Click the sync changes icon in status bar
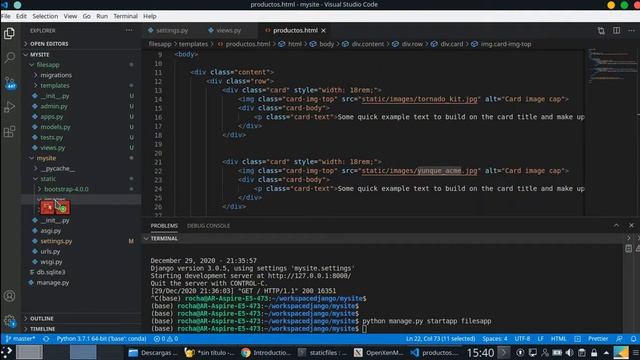Image resolution: width=640 pixels, height=360 pixels. pos(46,339)
